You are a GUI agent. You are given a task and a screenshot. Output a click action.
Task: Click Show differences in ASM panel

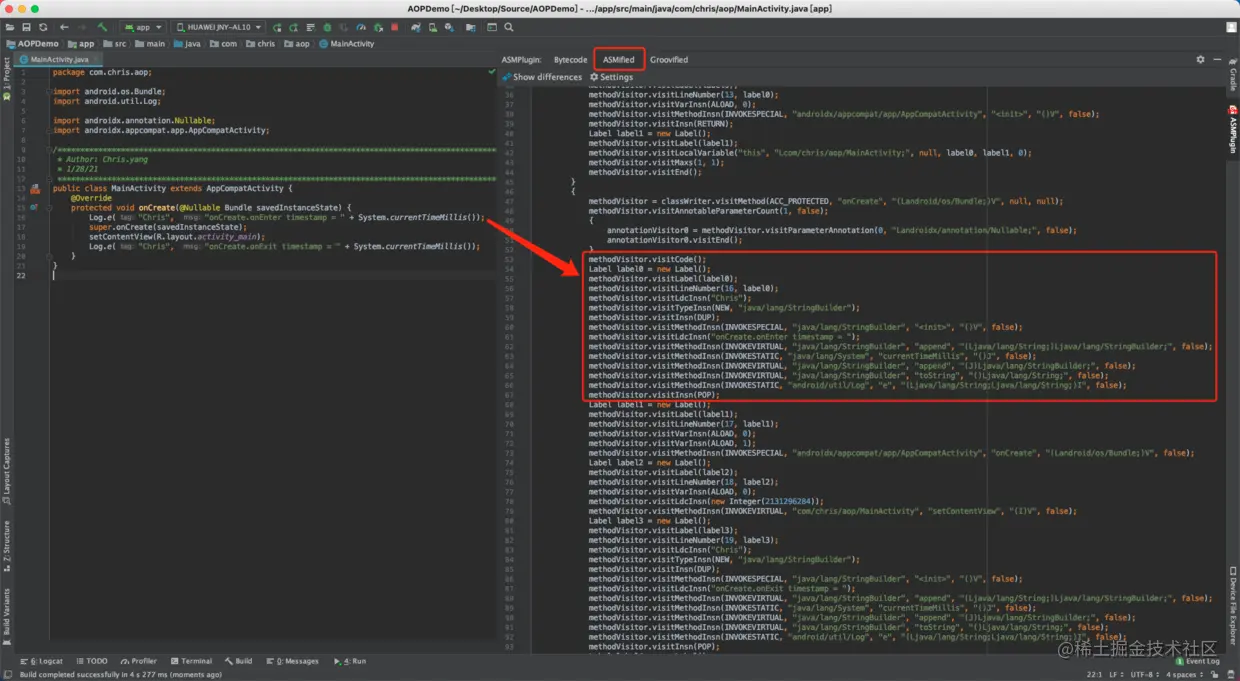[542, 77]
